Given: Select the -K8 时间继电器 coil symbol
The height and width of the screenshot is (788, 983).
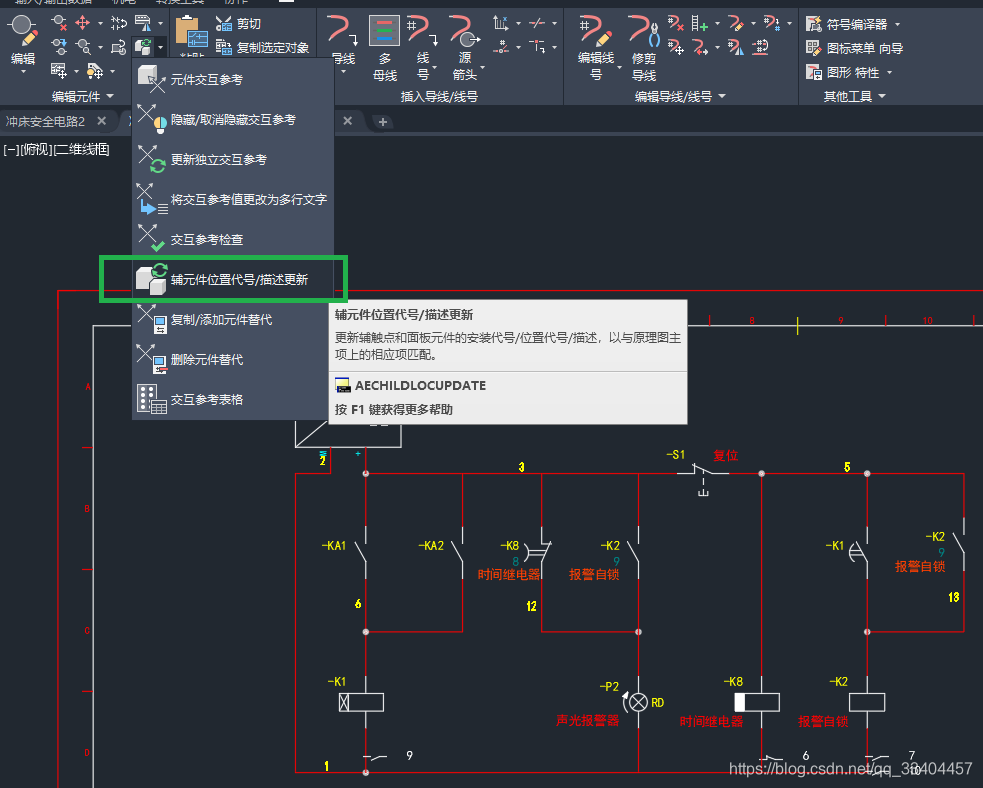Looking at the screenshot, I should (757, 702).
